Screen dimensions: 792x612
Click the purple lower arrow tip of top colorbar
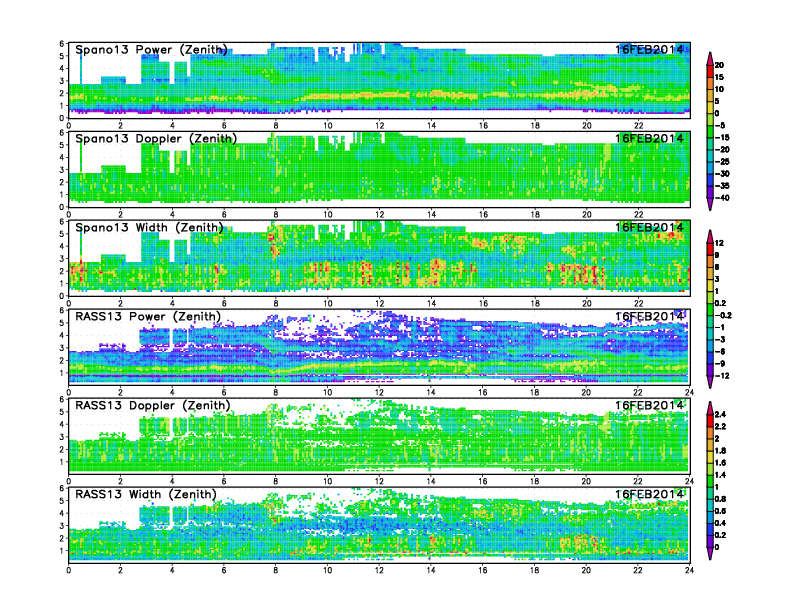[710, 203]
